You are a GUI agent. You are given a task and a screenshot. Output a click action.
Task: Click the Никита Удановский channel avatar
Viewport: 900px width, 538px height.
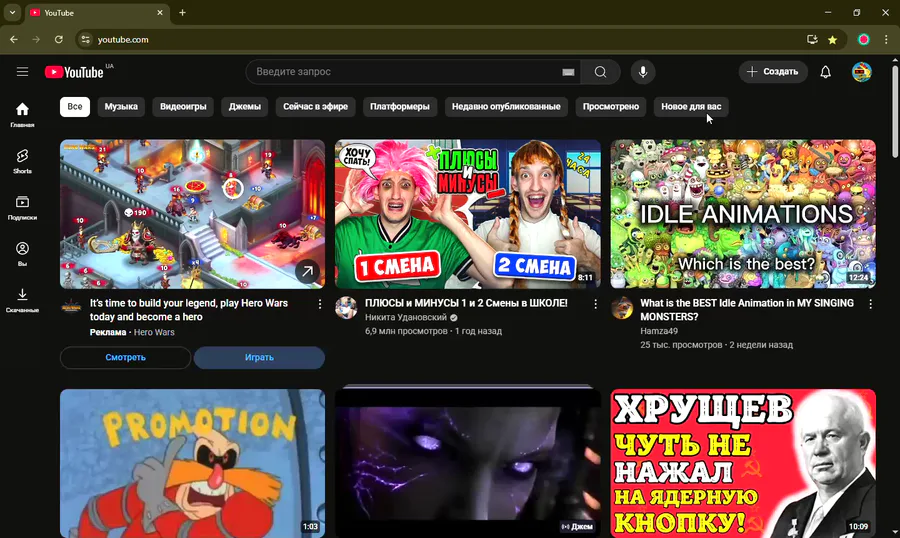click(346, 308)
